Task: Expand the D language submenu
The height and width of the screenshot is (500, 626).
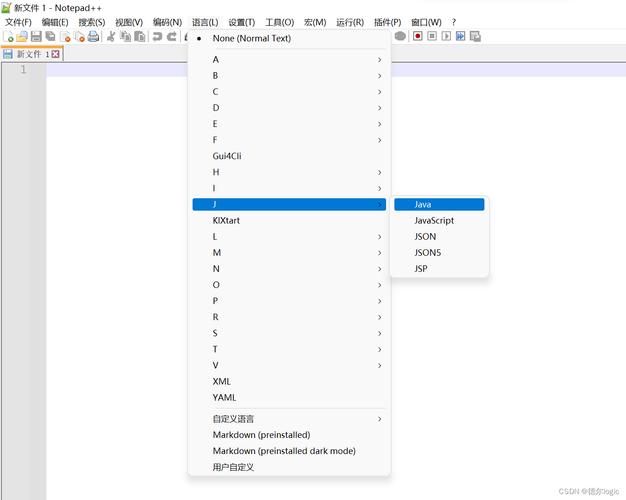Action: pyautogui.click(x=289, y=108)
